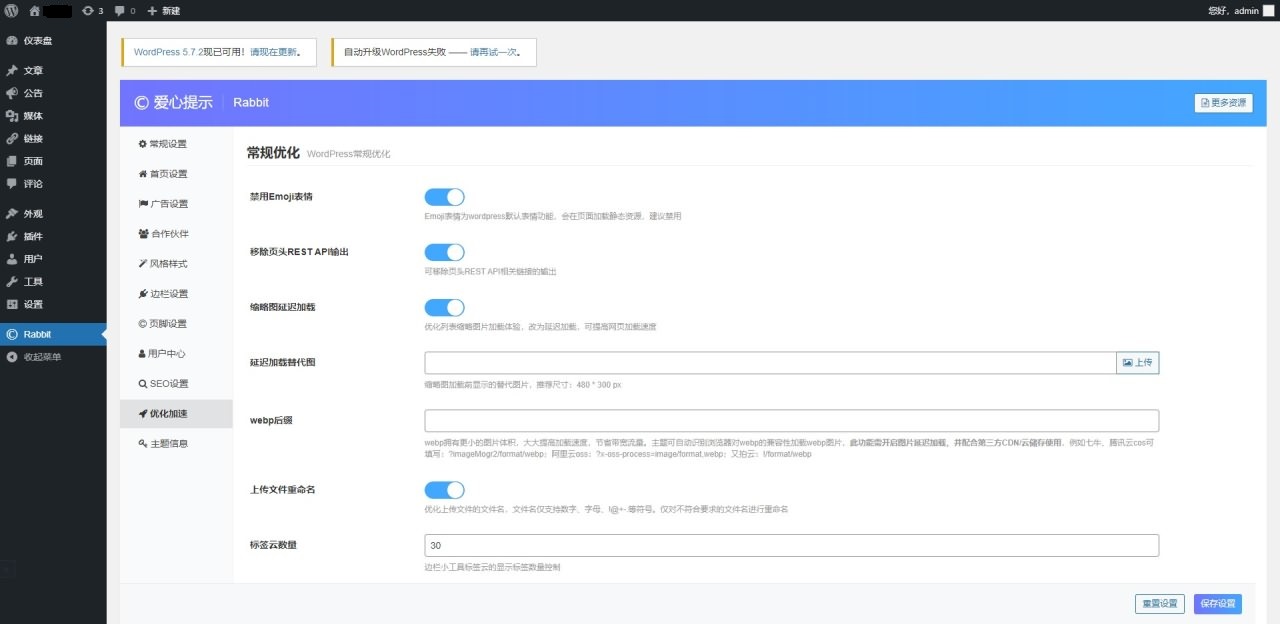
Task: Click the 新建 plus button
Action: pyautogui.click(x=163, y=10)
